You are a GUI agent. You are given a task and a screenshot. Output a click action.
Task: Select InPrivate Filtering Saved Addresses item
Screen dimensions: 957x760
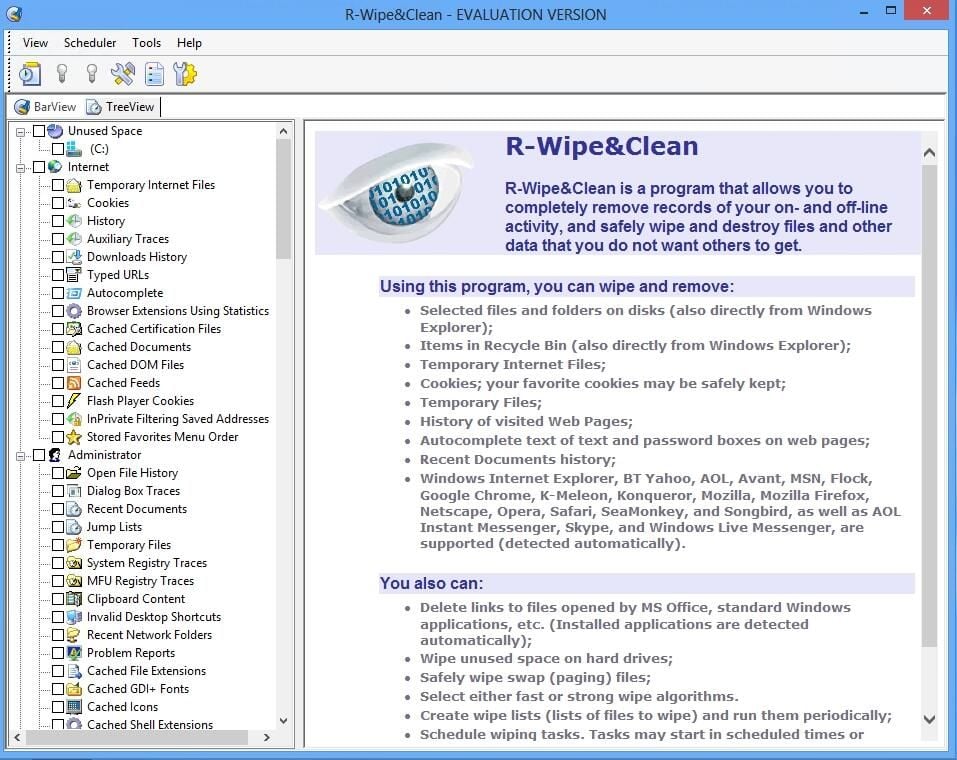point(178,419)
